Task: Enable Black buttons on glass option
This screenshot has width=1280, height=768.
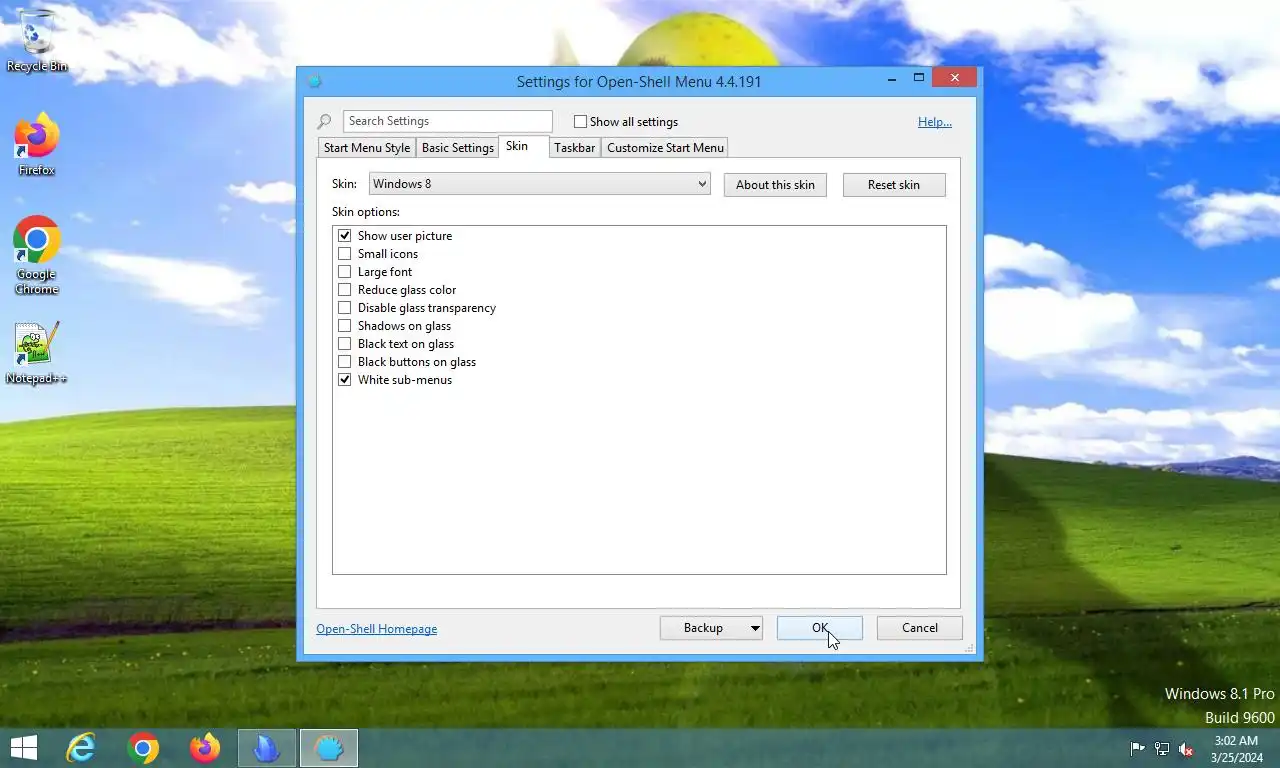Action: click(345, 362)
